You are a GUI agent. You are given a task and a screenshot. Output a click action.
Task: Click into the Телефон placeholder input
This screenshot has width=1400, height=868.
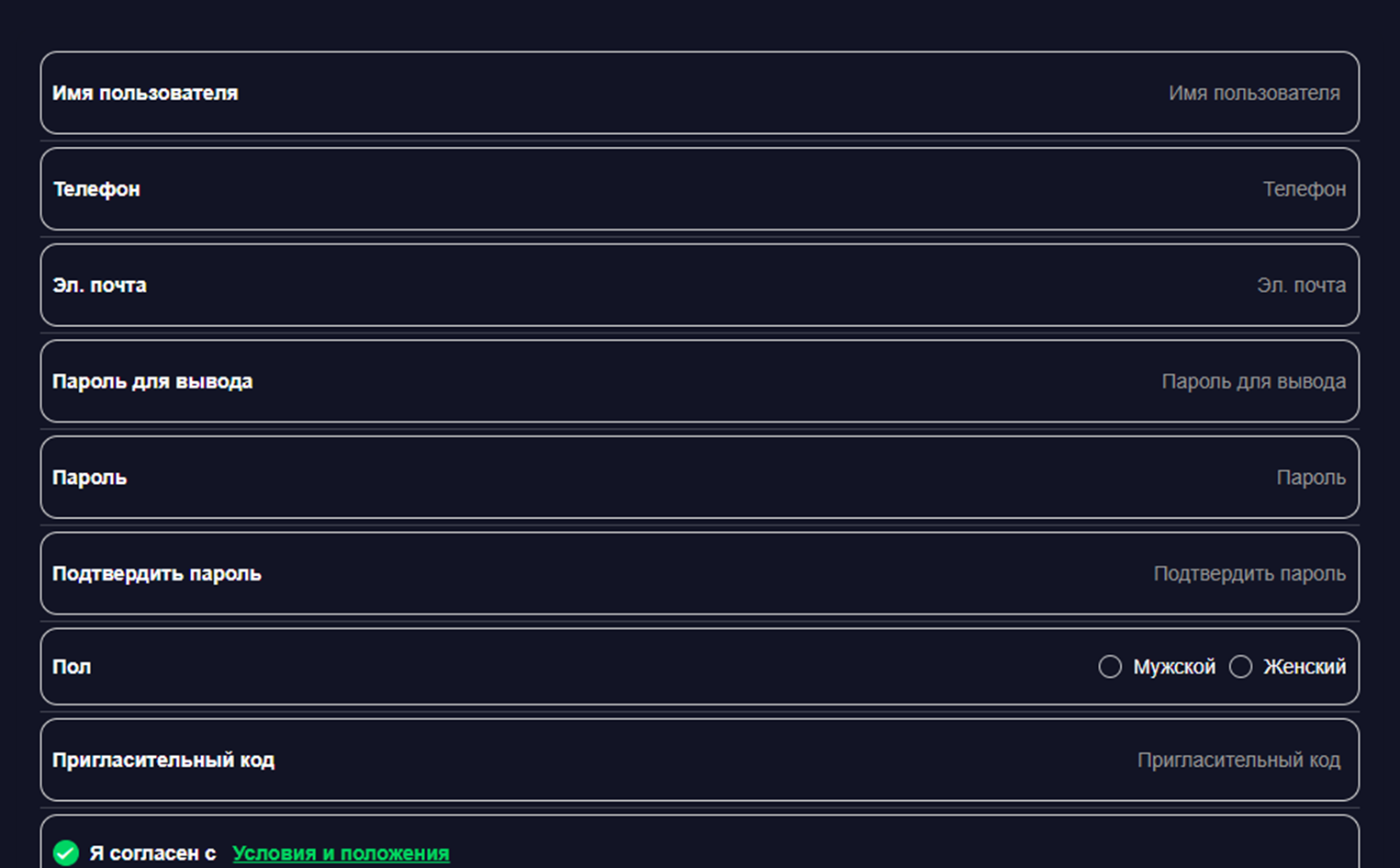point(1304,189)
